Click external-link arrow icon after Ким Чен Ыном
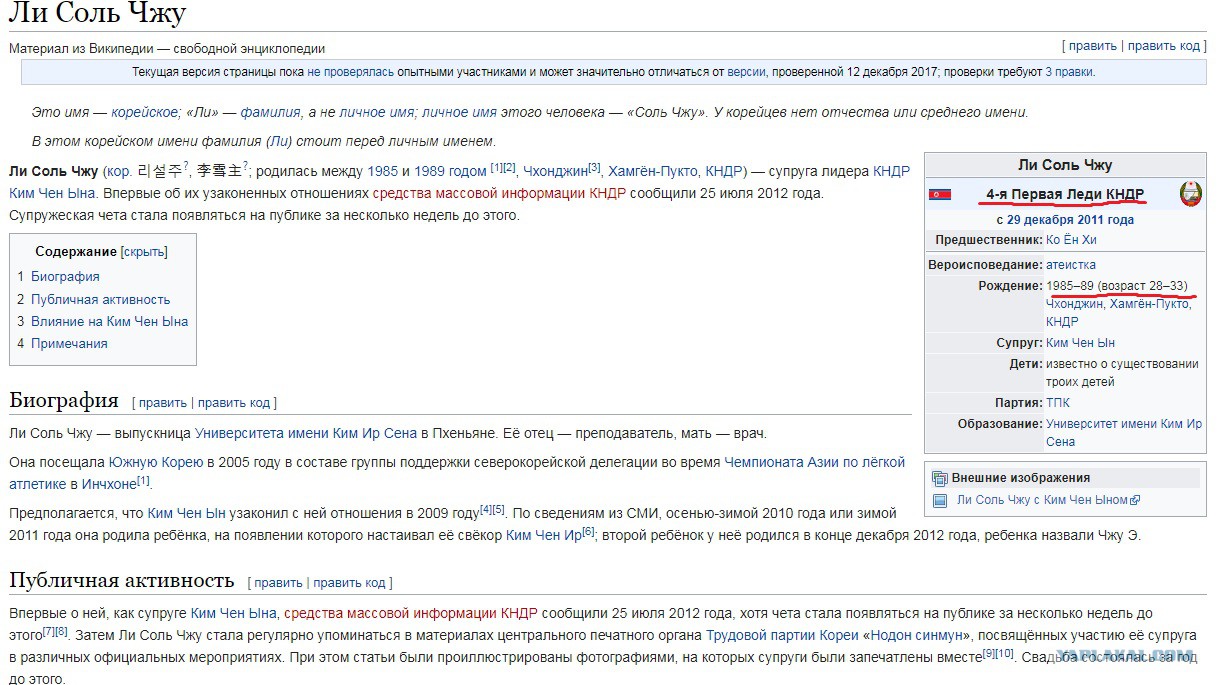1219x685 pixels. tap(1135, 500)
